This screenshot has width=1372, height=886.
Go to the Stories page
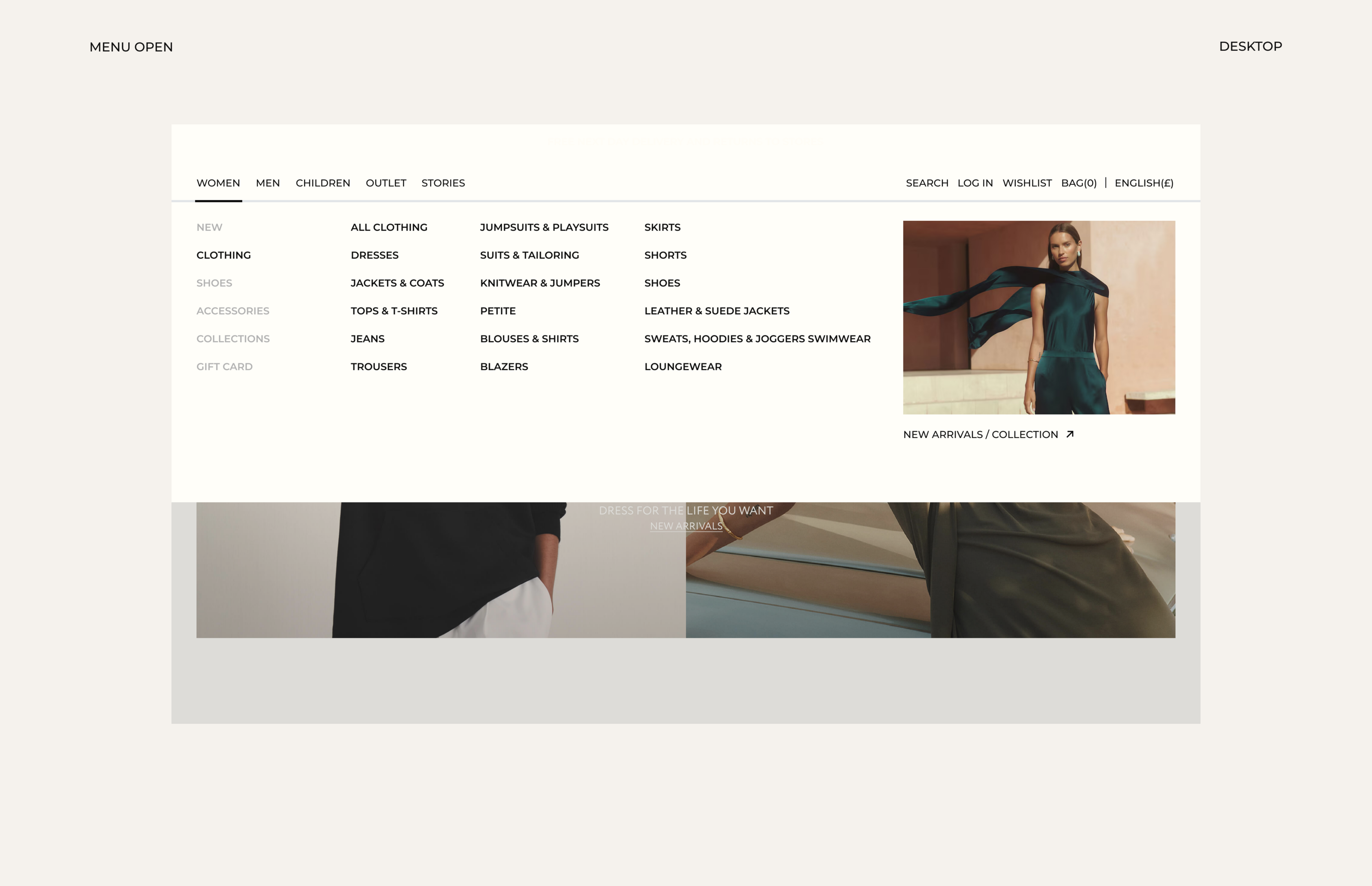[442, 183]
